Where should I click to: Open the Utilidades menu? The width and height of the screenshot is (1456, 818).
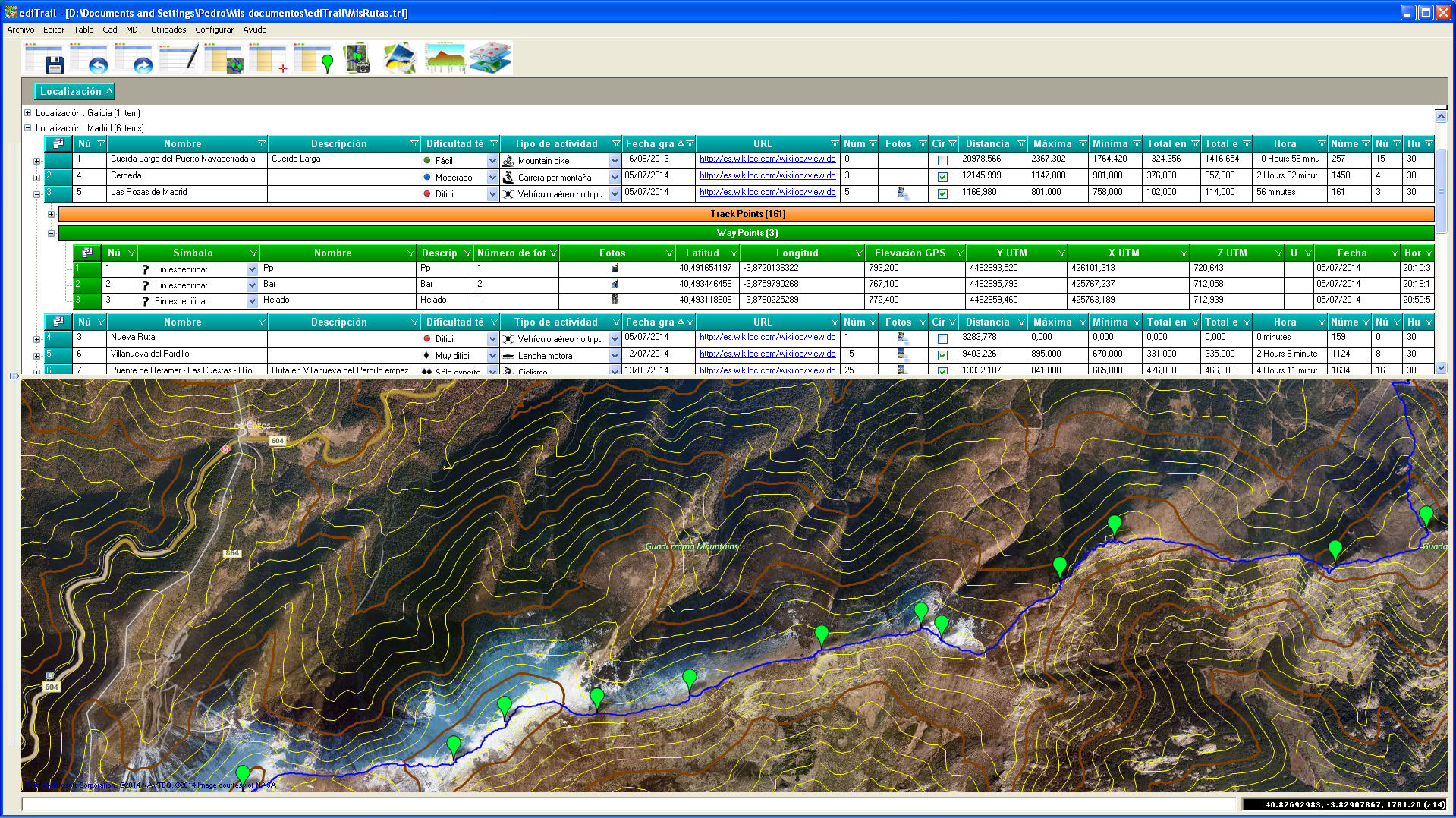point(168,30)
